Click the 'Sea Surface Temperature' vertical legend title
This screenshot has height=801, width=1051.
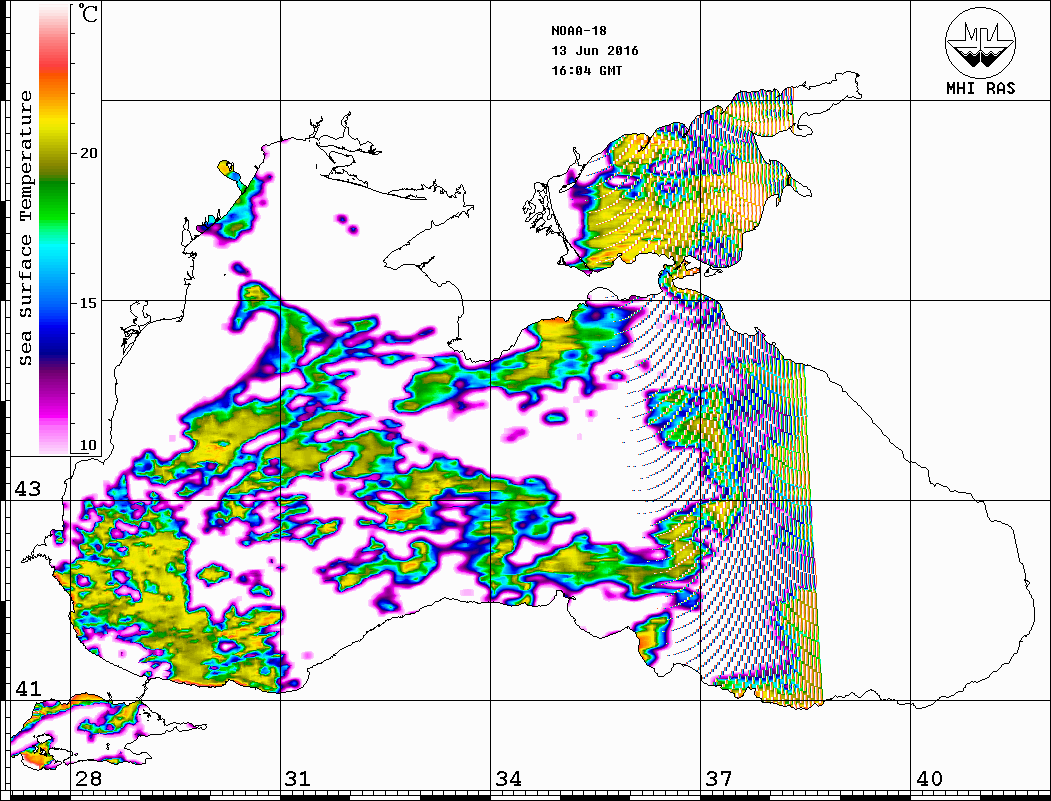click(x=26, y=228)
